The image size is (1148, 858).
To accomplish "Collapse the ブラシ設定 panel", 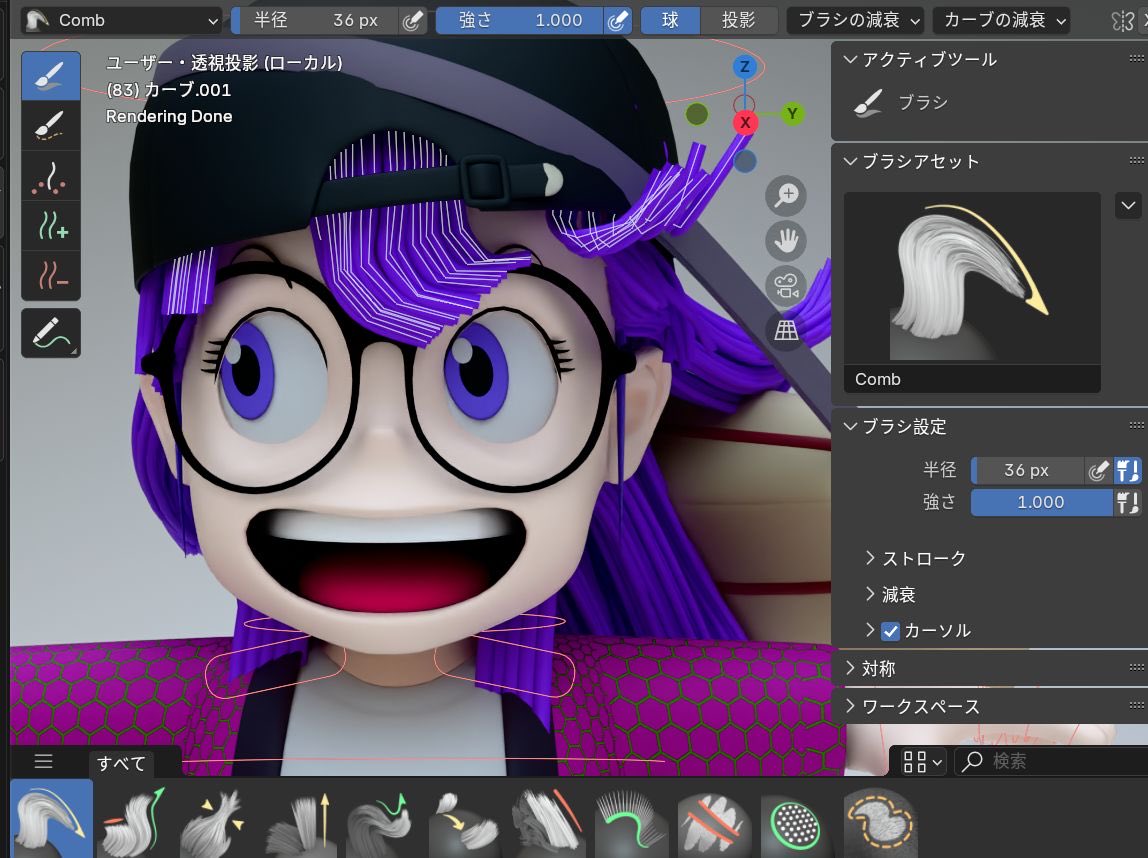I will pos(850,426).
